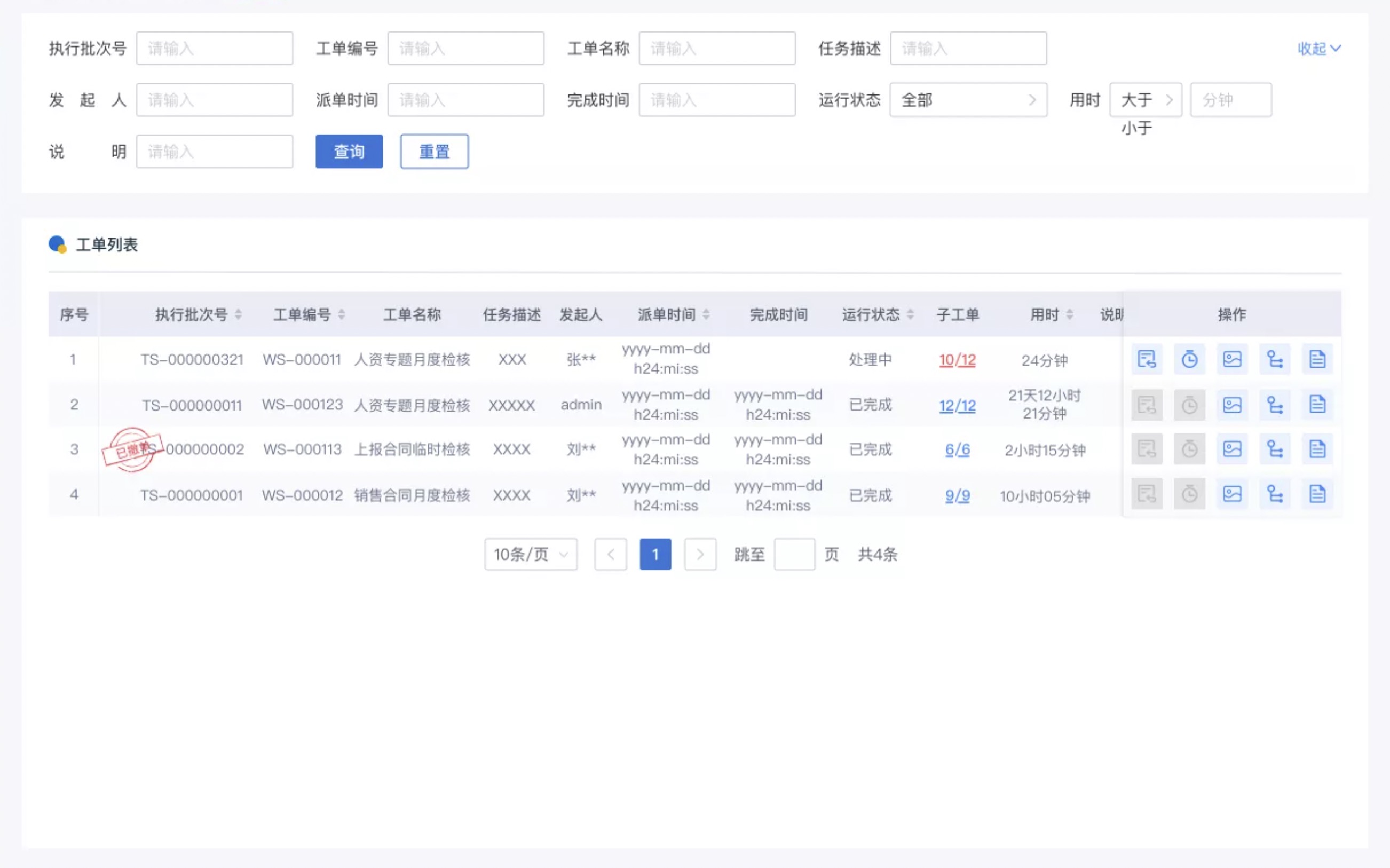Image resolution: width=1390 pixels, height=868 pixels.
Task: Click the withdraw icon for TS-000000321
Action: (1146, 359)
